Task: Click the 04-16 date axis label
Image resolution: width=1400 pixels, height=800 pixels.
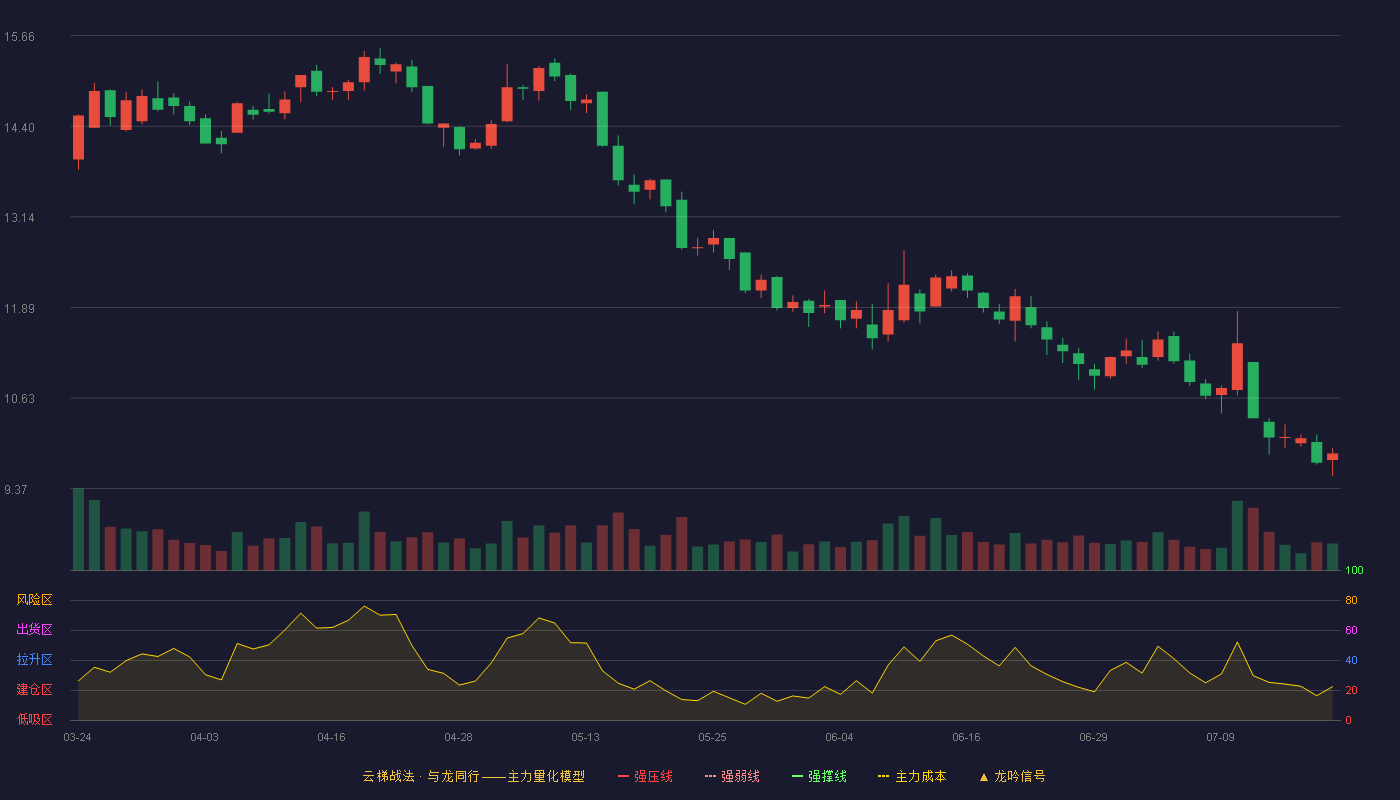Action: pyautogui.click(x=331, y=737)
